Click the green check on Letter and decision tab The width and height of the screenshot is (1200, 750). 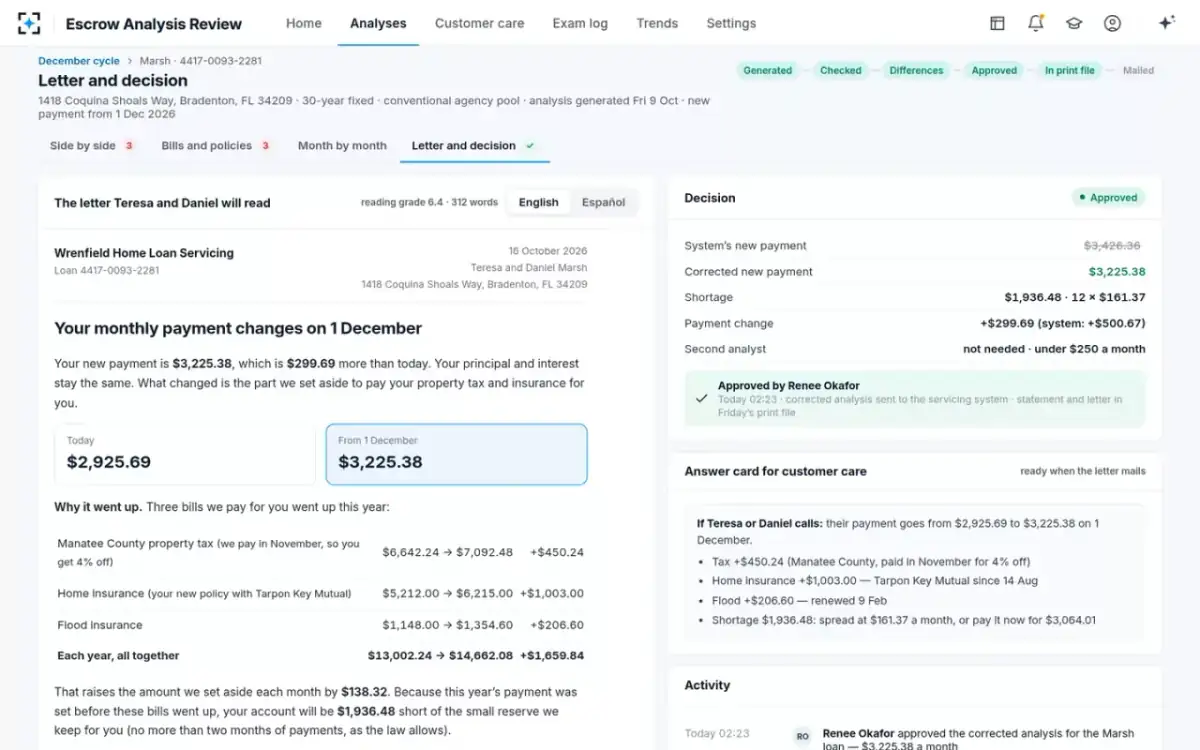(530, 146)
